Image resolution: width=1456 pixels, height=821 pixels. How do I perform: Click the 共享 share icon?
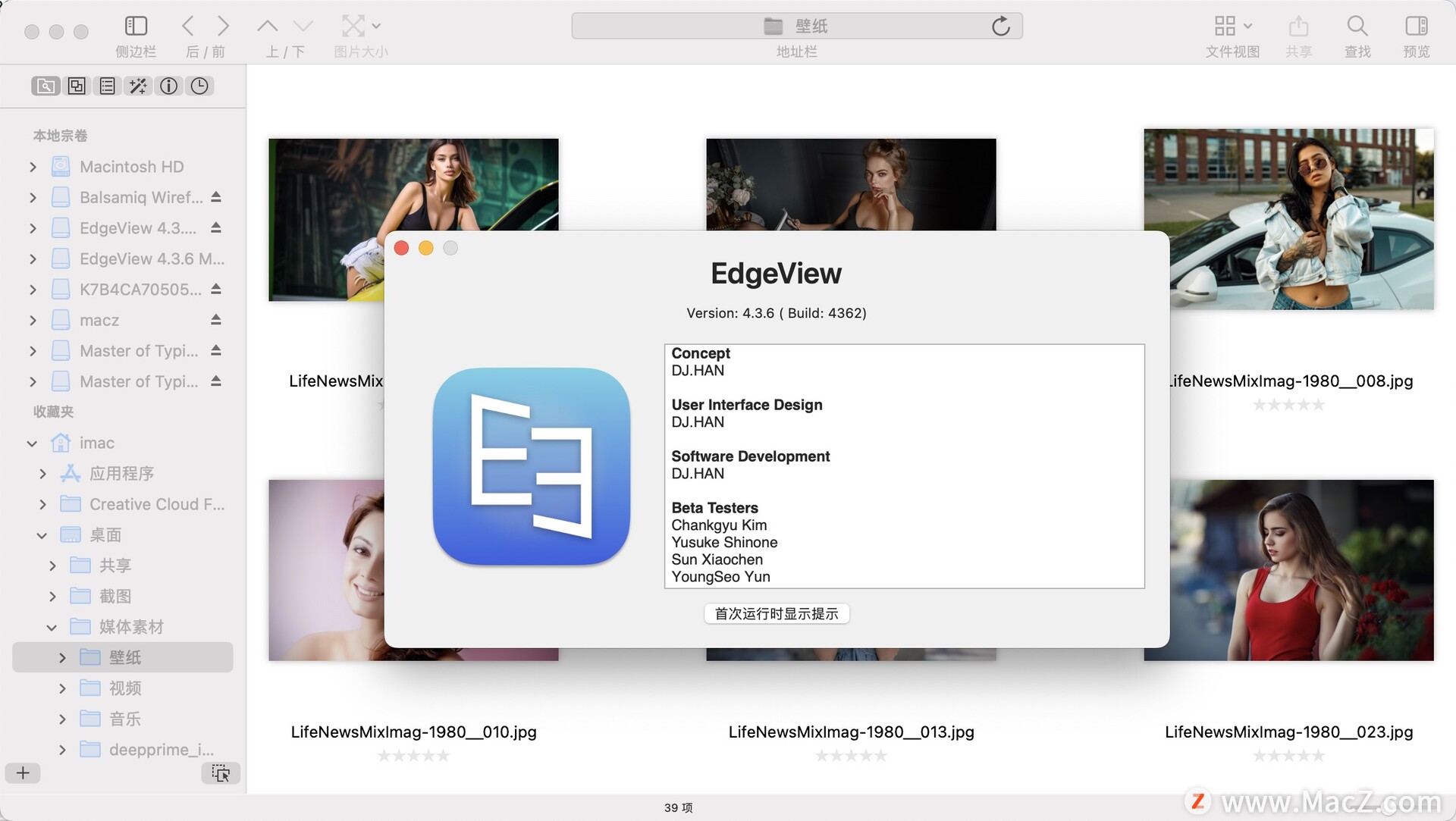coord(1298,26)
